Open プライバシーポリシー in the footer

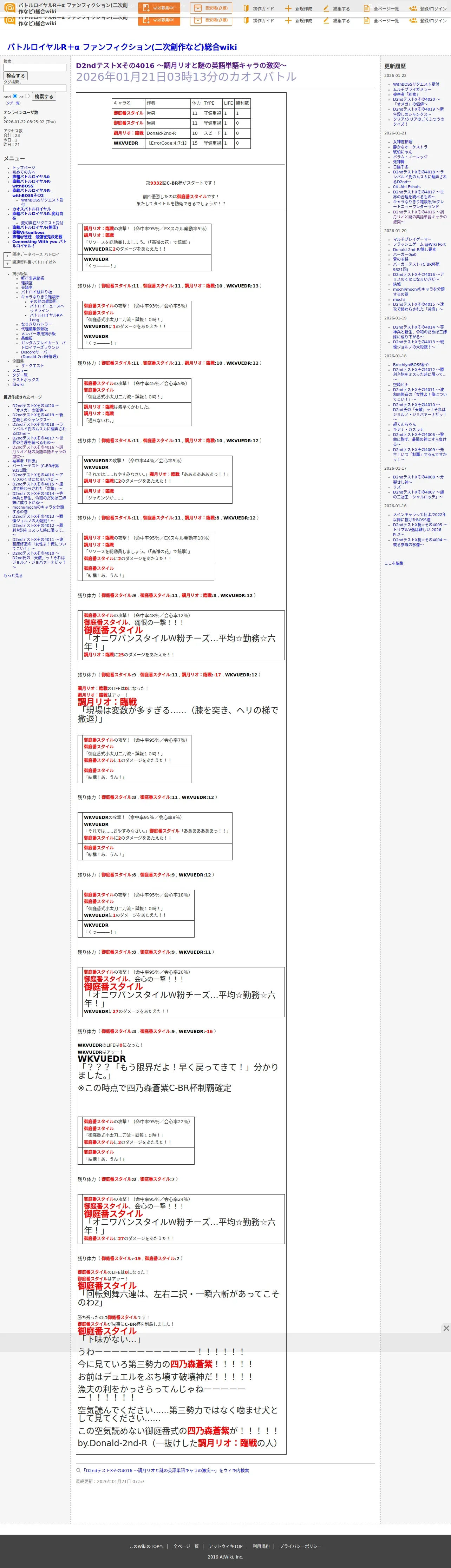pos(300,1546)
